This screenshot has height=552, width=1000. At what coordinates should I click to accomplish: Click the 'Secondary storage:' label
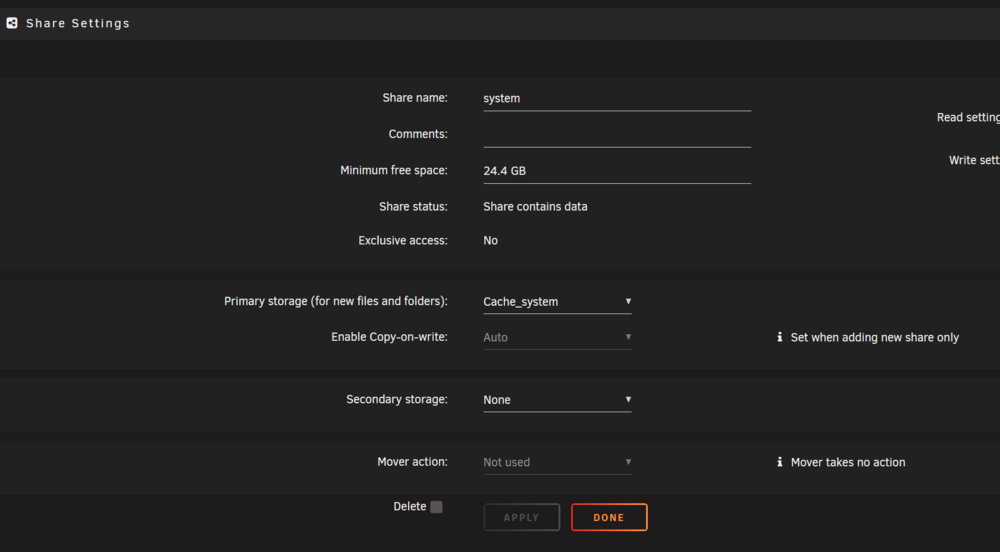click(397, 399)
